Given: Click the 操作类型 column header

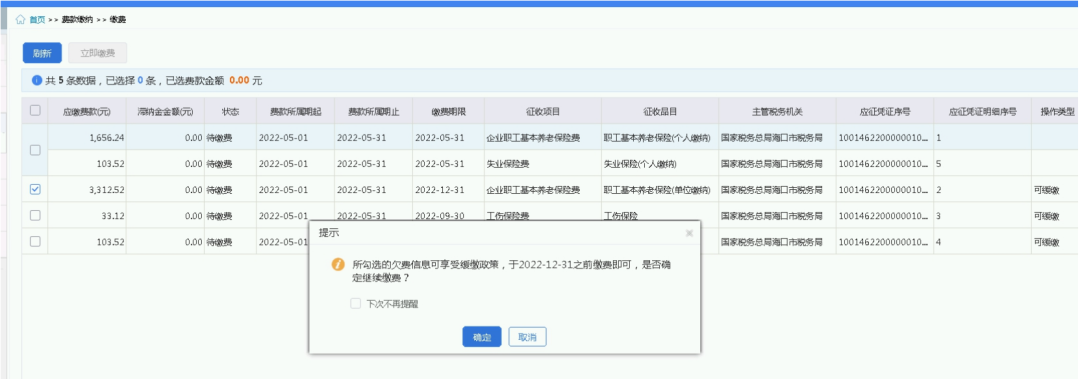Looking at the screenshot, I should point(1057,111).
